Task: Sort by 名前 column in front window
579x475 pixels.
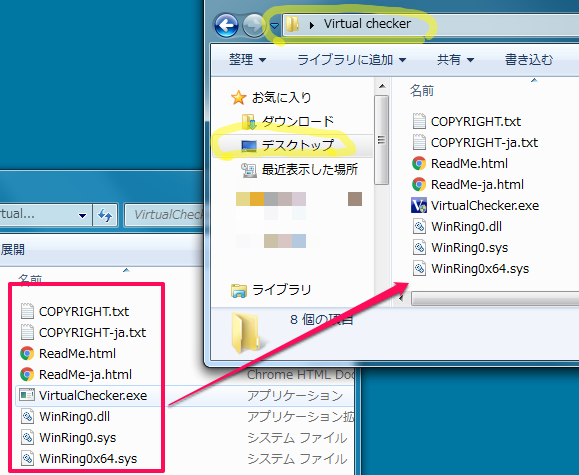Action: click(x=422, y=90)
